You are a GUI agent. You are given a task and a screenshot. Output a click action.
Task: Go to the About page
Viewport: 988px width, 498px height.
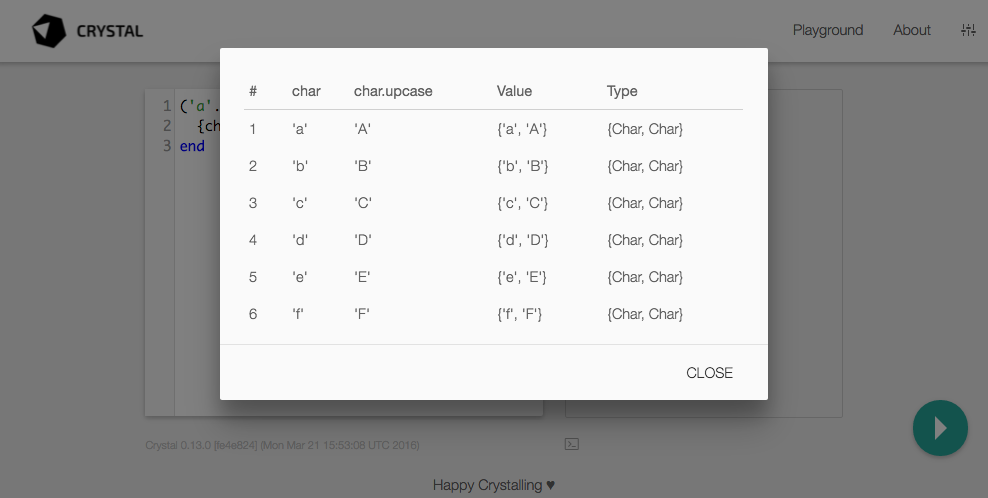click(911, 30)
